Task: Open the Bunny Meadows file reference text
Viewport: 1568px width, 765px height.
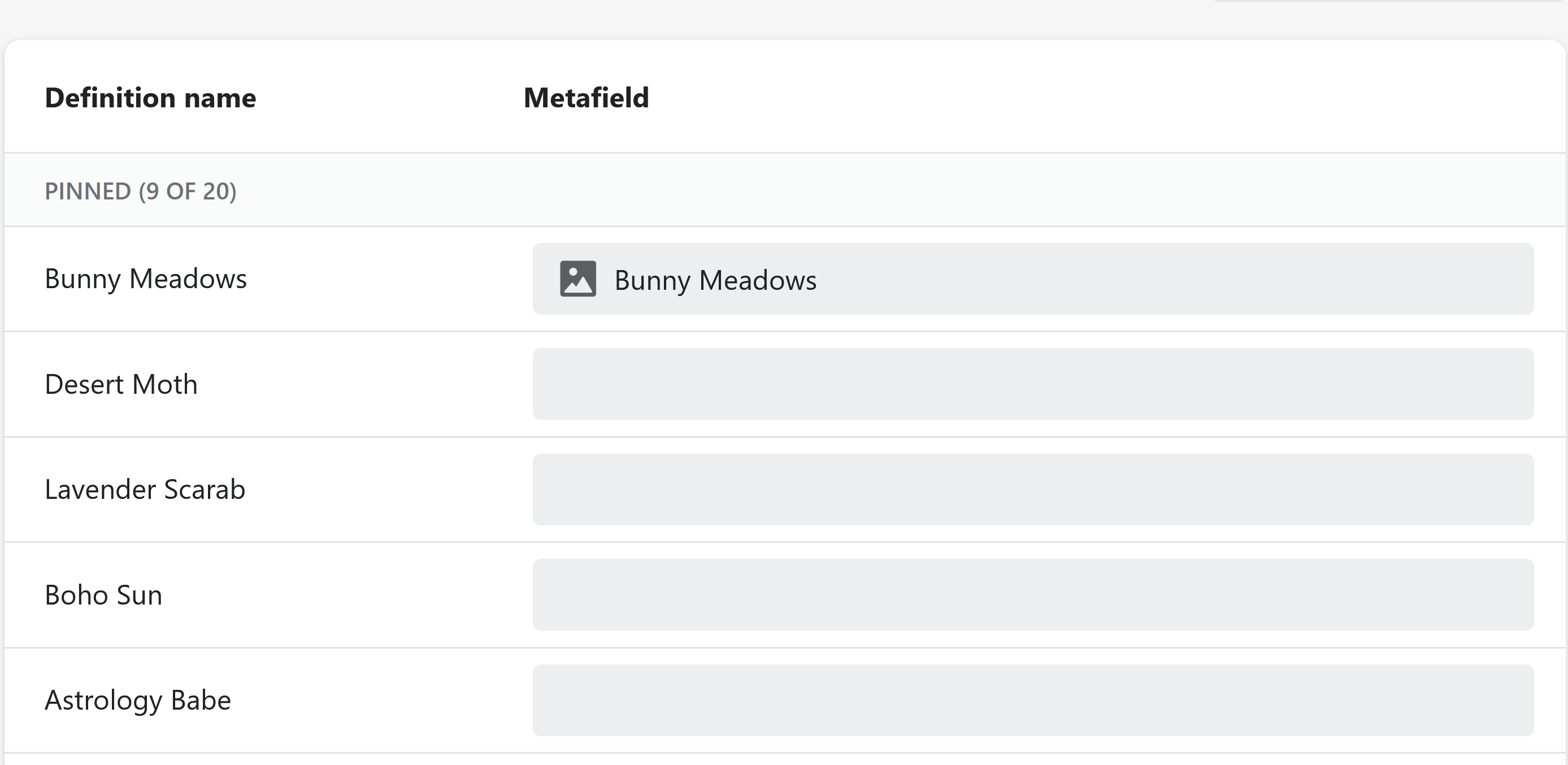Action: tap(715, 280)
